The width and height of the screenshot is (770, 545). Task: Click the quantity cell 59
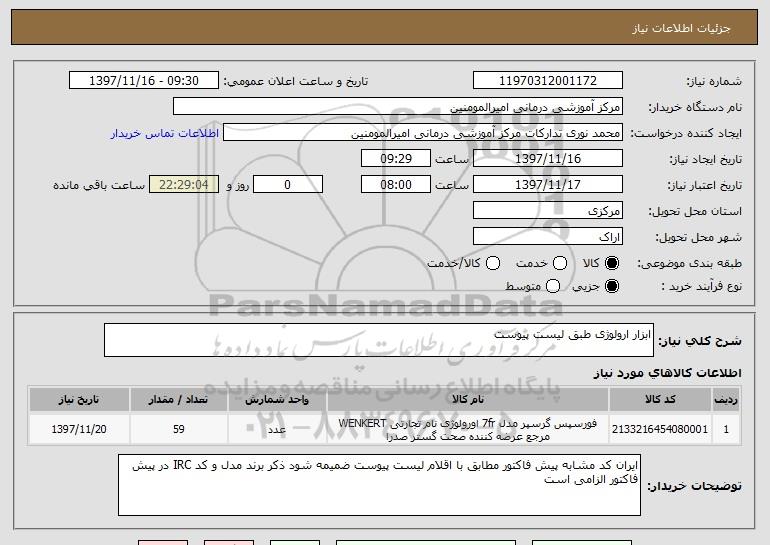point(178,429)
